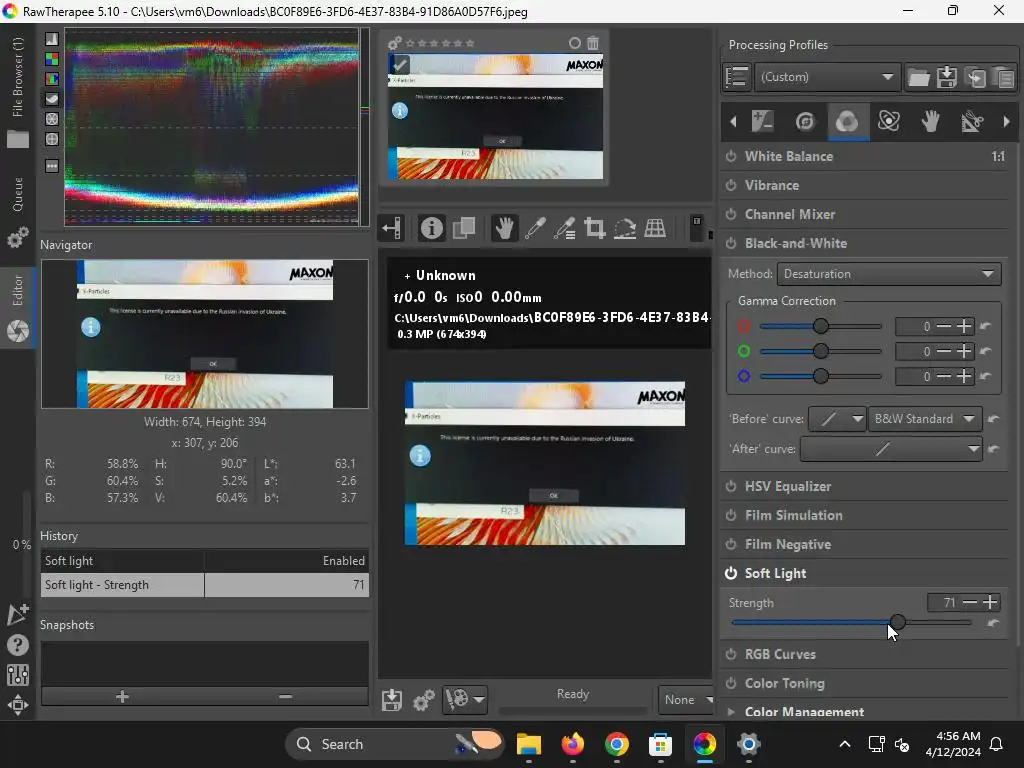Enable the HSV Equalizer tool
Viewport: 1024px width, 768px height.
tap(731, 487)
